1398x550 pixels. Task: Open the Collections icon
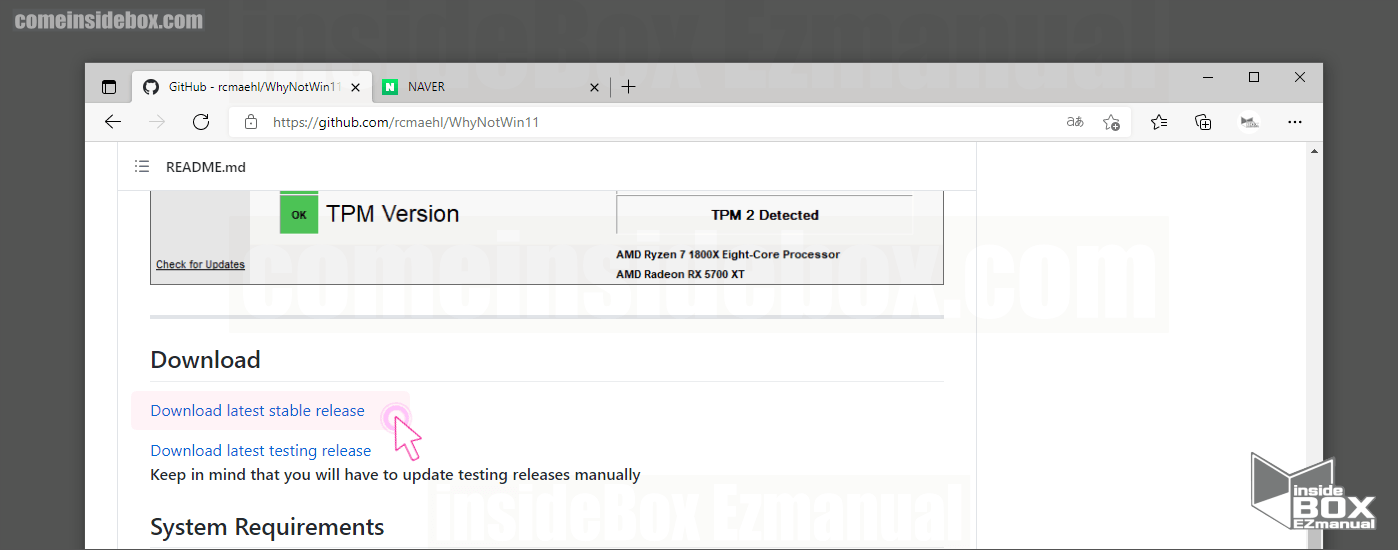1204,122
